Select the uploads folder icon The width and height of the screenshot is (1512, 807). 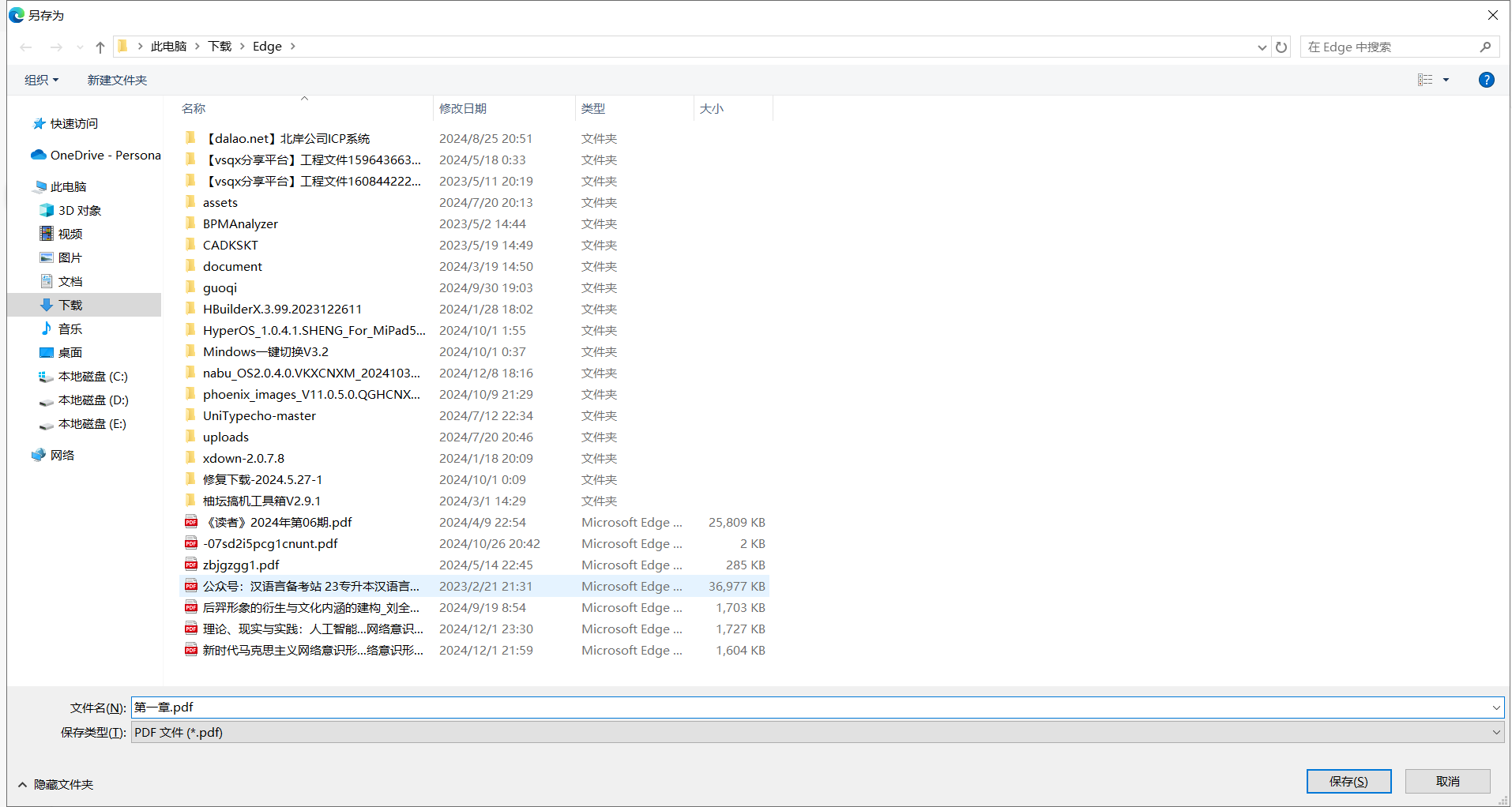(x=190, y=437)
